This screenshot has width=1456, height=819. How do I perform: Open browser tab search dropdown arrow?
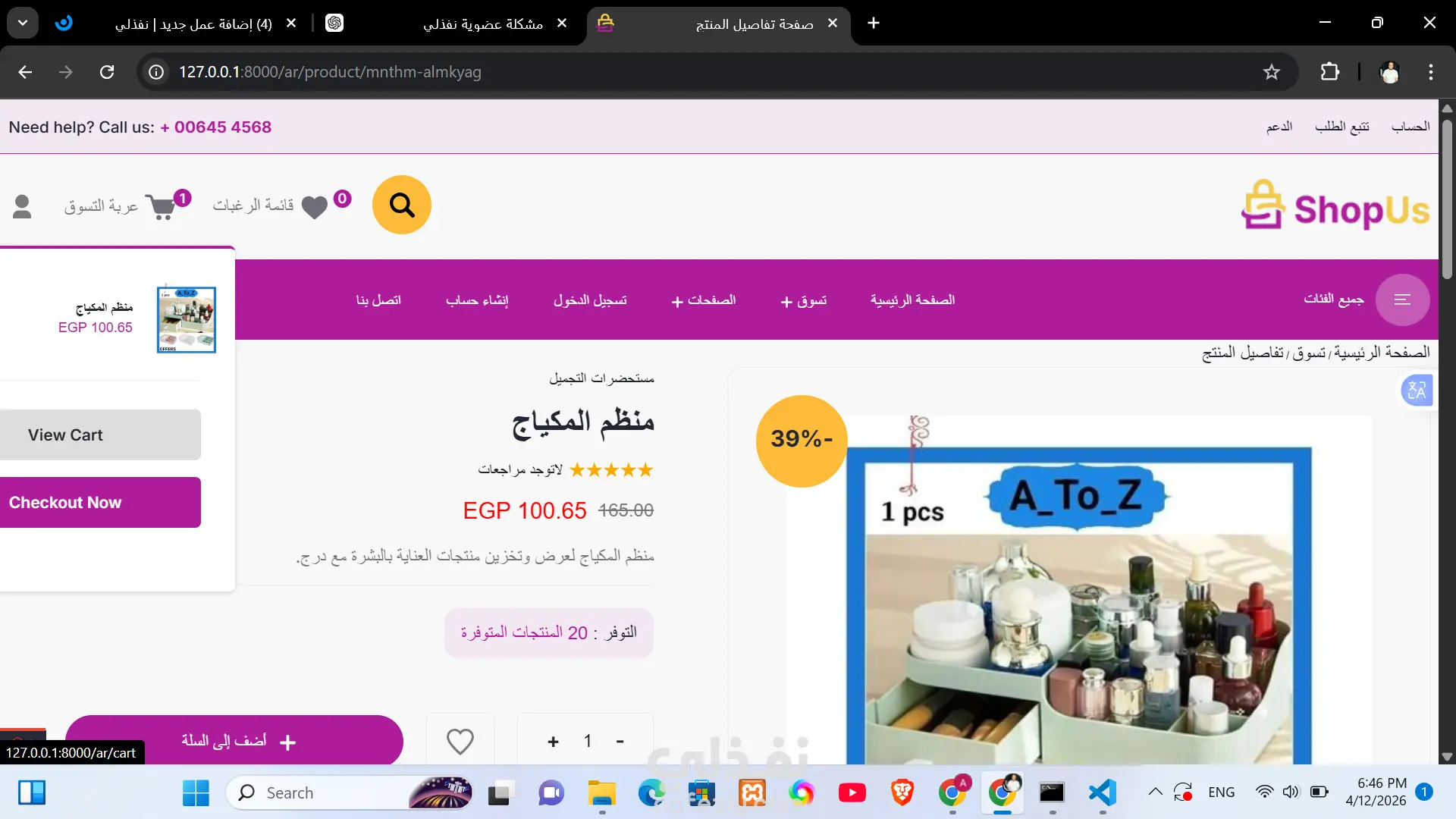tap(23, 23)
